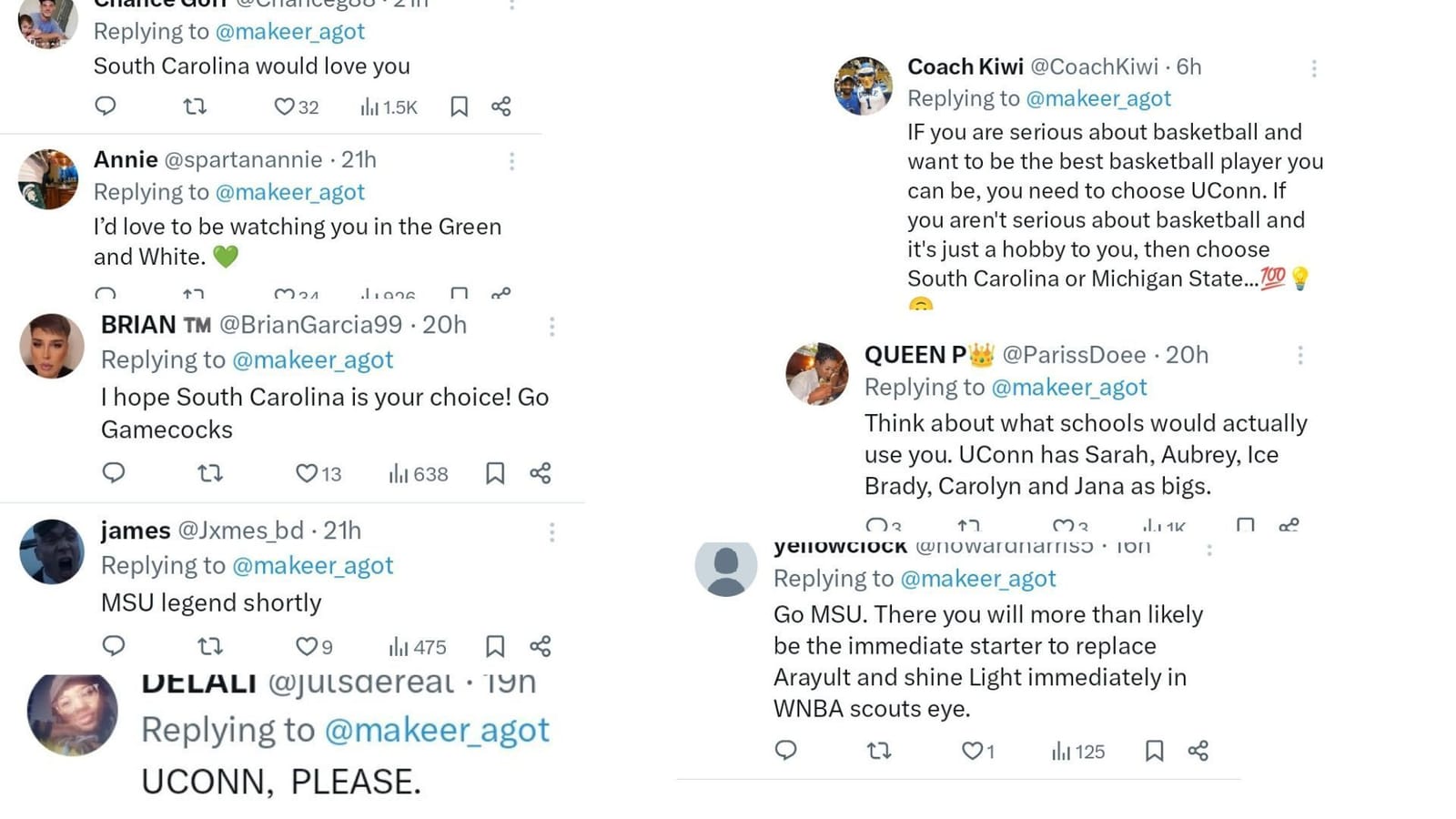View analytics showing 638 views on BRIAN's reply
Screen dimensions: 1456x819
tap(417, 473)
